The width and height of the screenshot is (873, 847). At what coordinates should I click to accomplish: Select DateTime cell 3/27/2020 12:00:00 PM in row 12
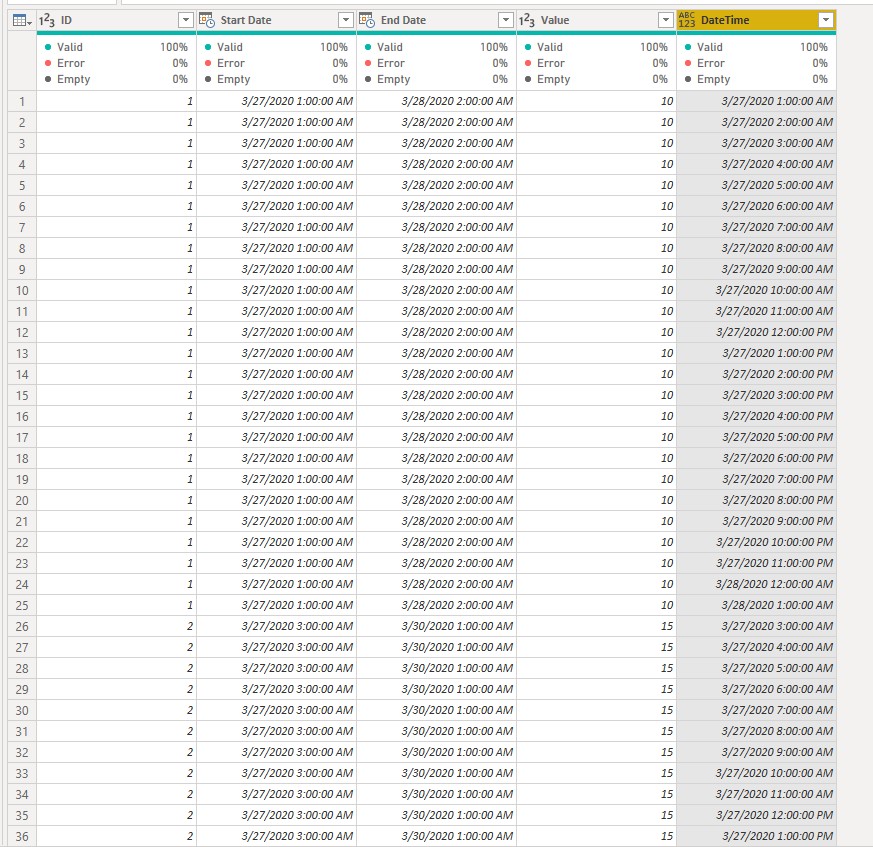tap(757, 332)
